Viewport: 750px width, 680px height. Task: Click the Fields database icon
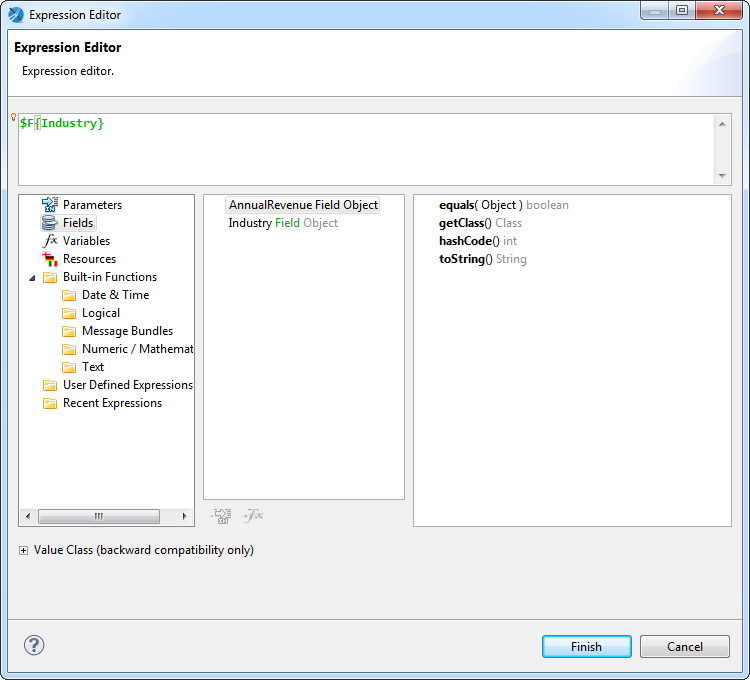coord(50,223)
